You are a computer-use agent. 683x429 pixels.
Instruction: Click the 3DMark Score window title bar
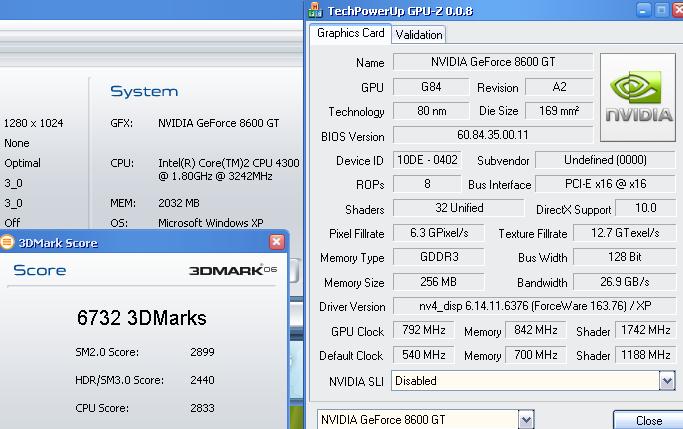(142, 243)
